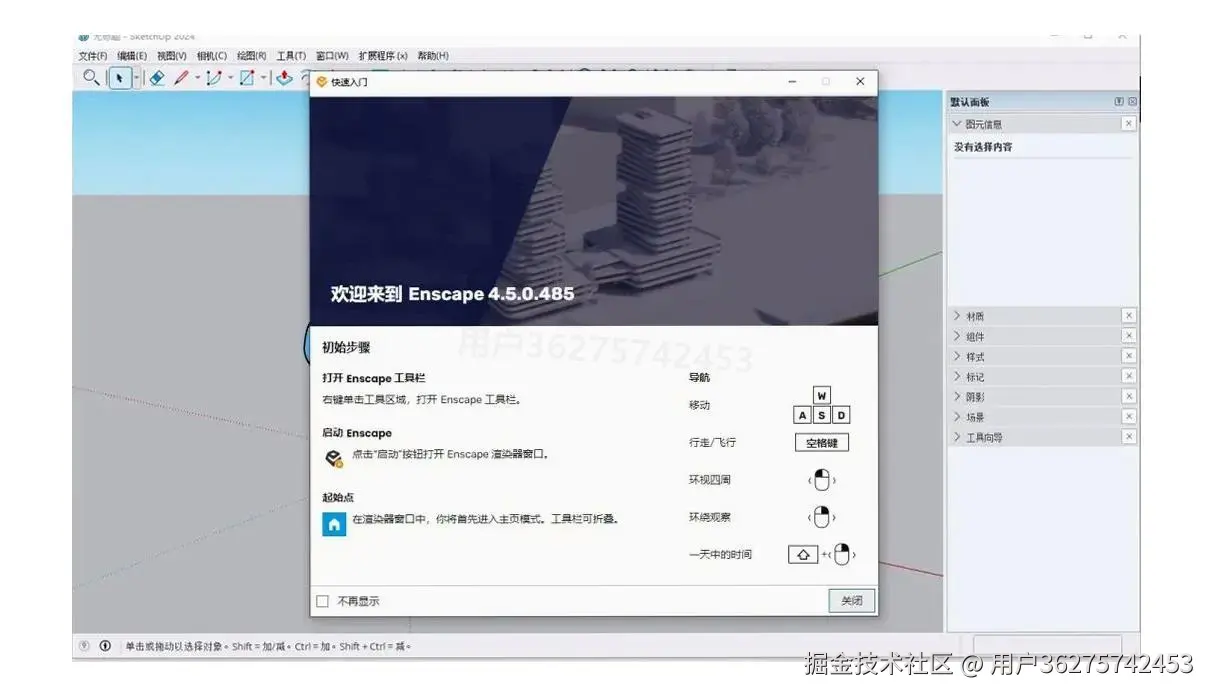
Task: Select the Eraser tool in the toolbar
Action: (157, 78)
